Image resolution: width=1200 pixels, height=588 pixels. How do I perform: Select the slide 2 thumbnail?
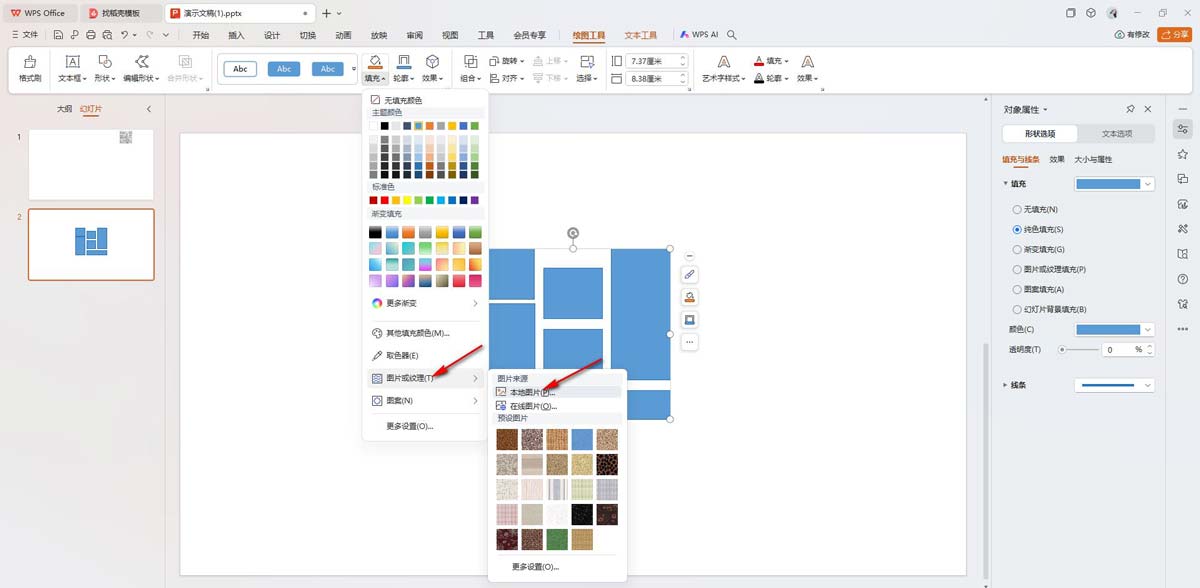coord(91,244)
